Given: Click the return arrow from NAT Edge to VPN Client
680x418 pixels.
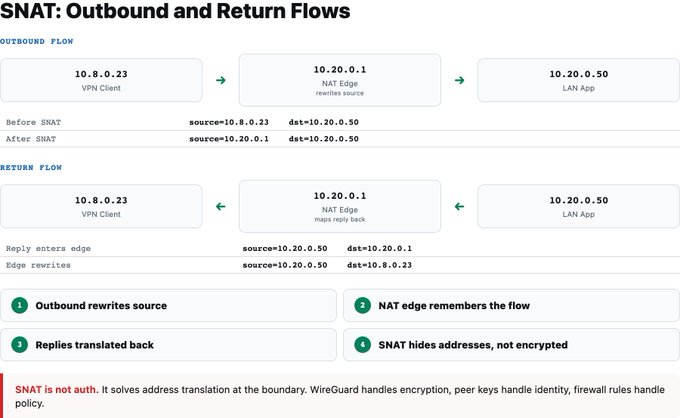Looking at the screenshot, I should 221,206.
